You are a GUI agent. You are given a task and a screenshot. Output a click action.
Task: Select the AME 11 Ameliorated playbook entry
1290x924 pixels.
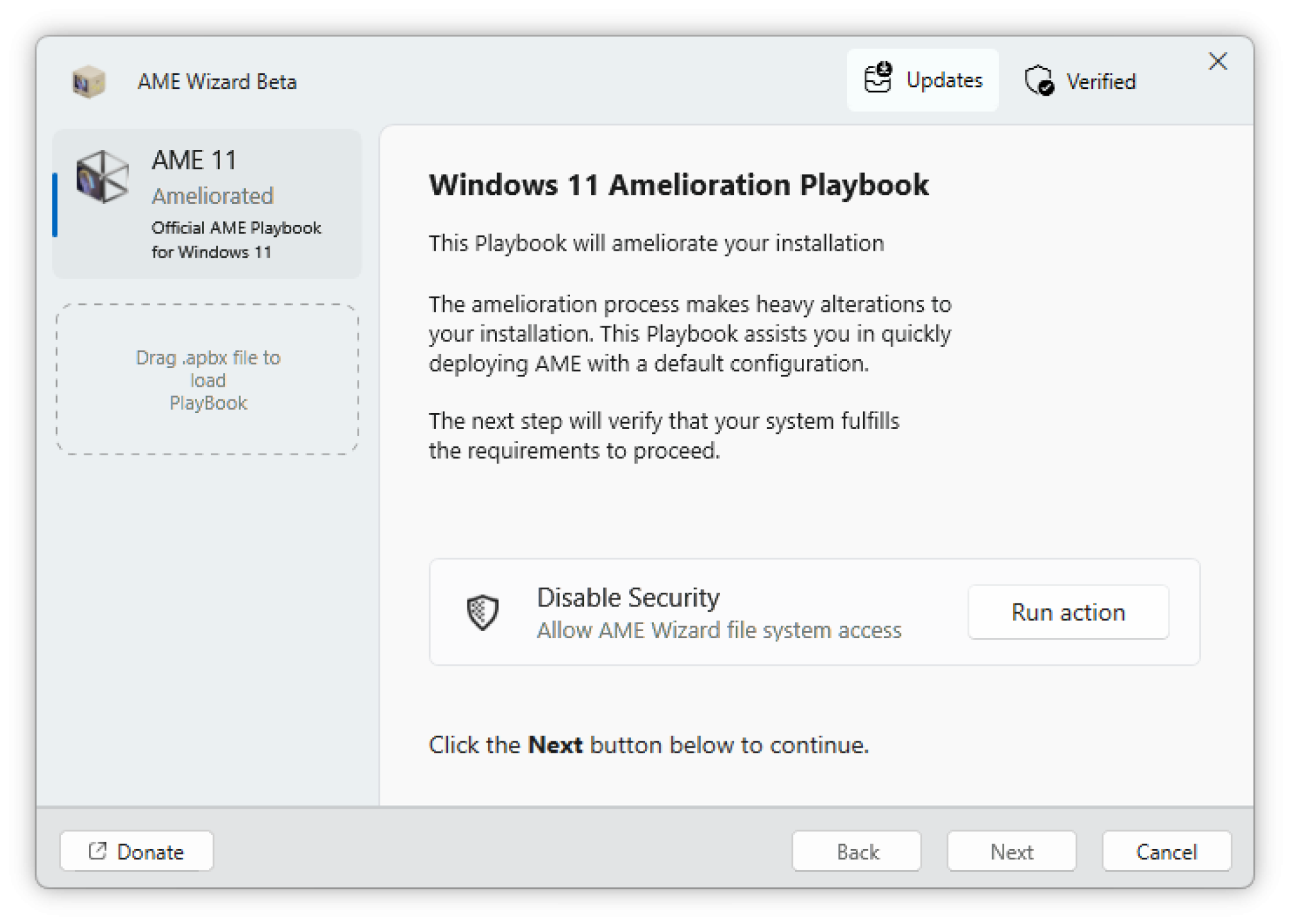(x=208, y=203)
